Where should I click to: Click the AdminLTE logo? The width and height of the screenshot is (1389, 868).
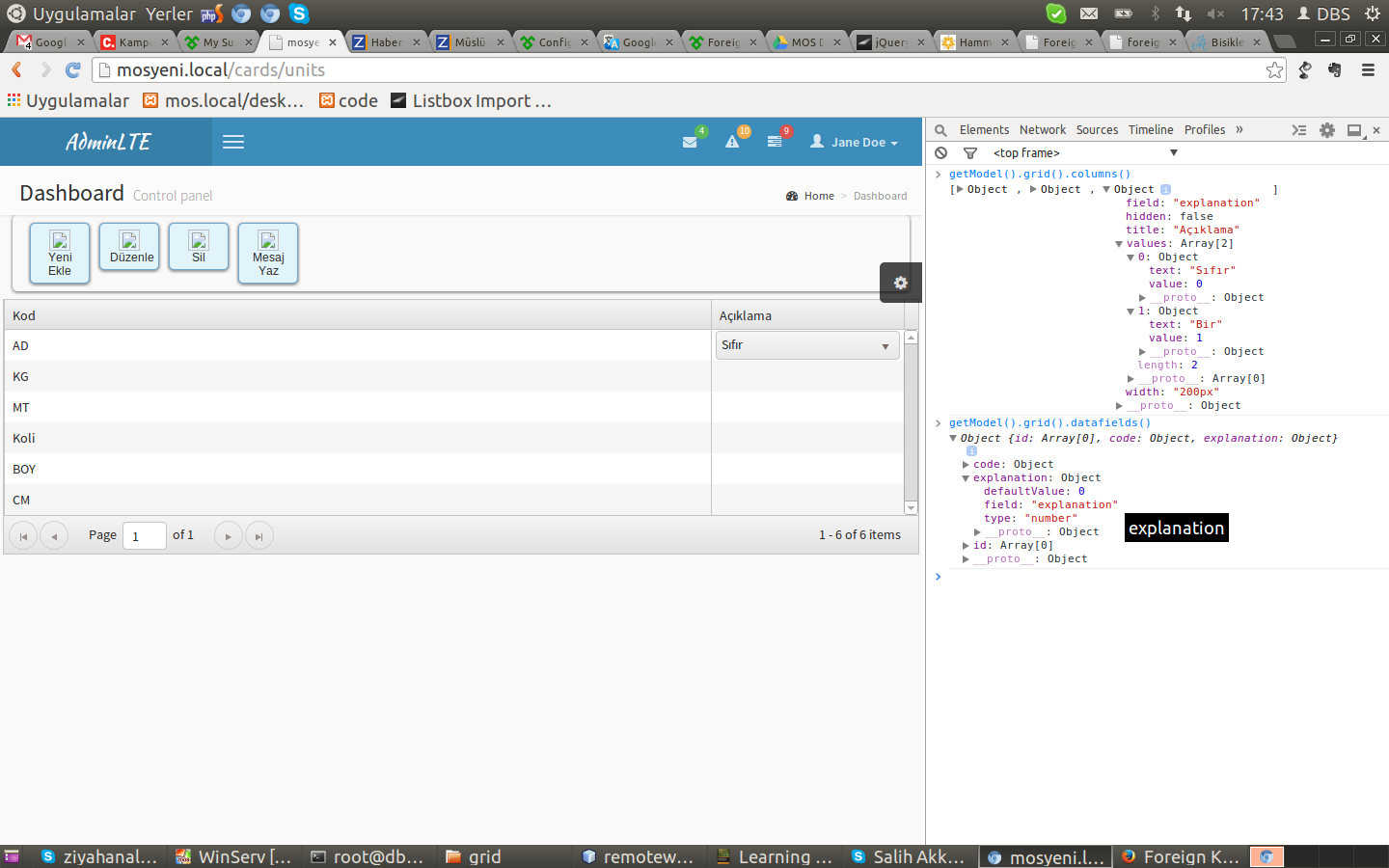pos(107,142)
